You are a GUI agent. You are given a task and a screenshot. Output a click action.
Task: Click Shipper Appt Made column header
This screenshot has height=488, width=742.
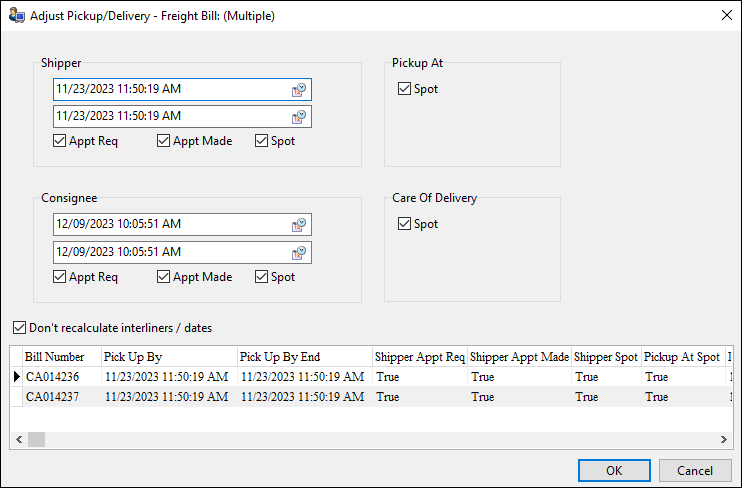click(519, 357)
